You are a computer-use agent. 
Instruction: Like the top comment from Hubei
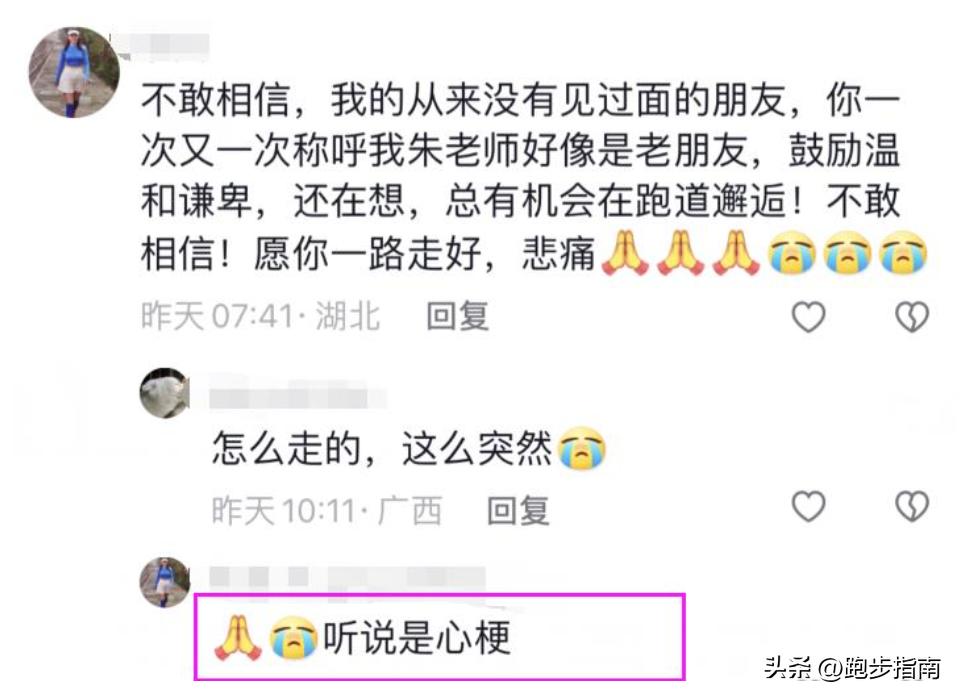point(808,317)
